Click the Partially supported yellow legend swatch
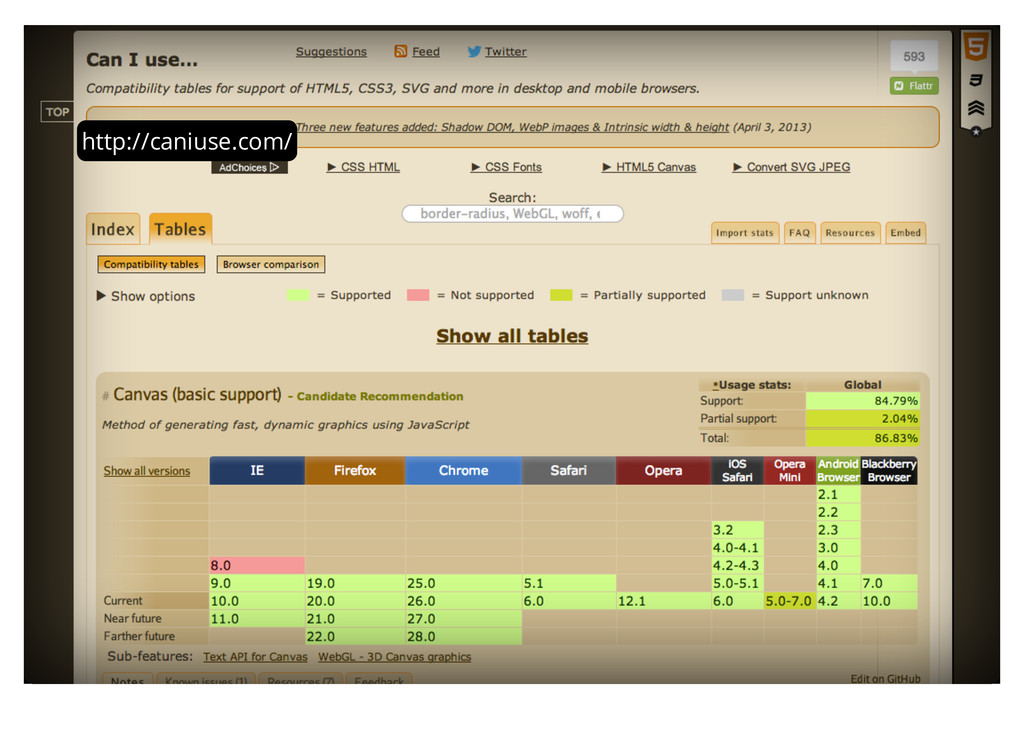 tap(562, 295)
